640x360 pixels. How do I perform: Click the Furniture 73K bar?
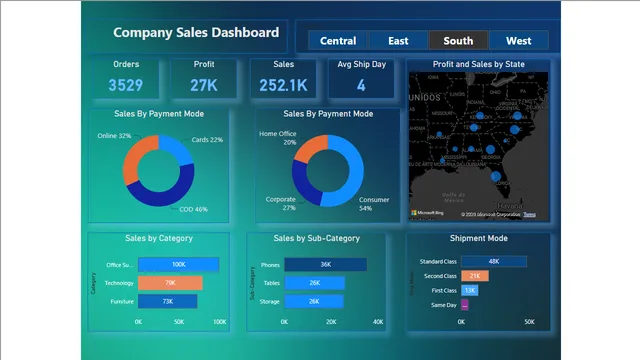[x=167, y=301]
